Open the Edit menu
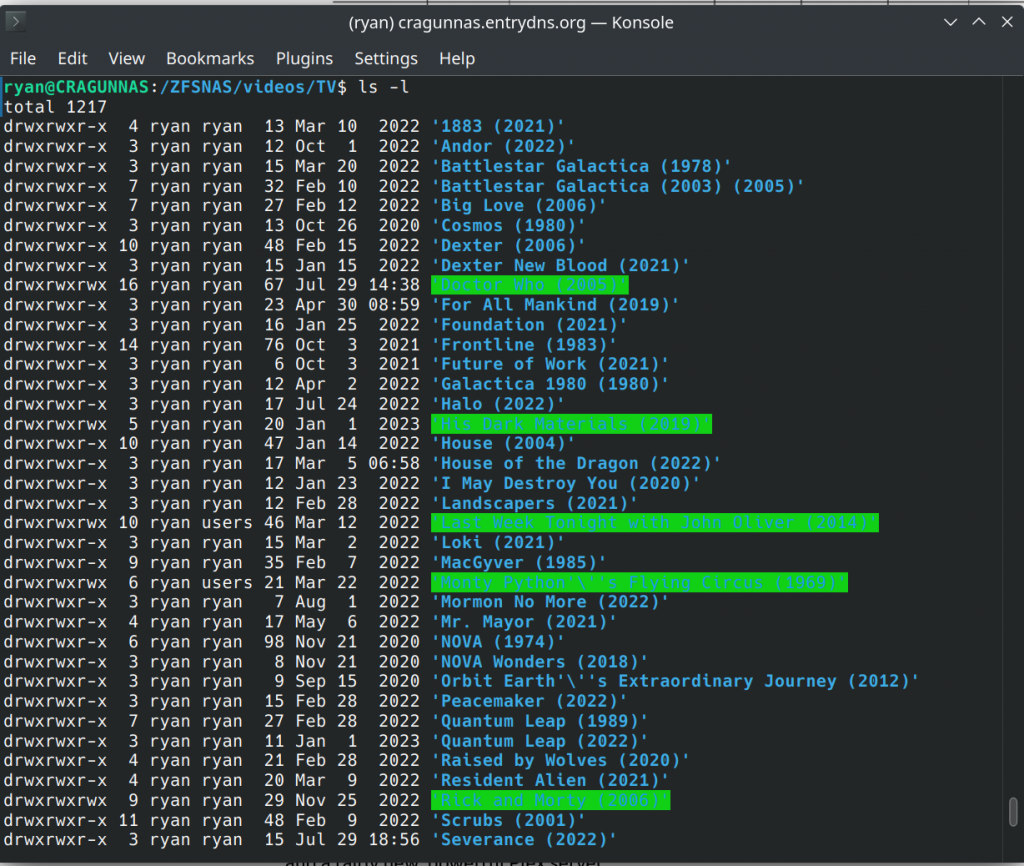This screenshot has width=1024, height=866. point(72,59)
